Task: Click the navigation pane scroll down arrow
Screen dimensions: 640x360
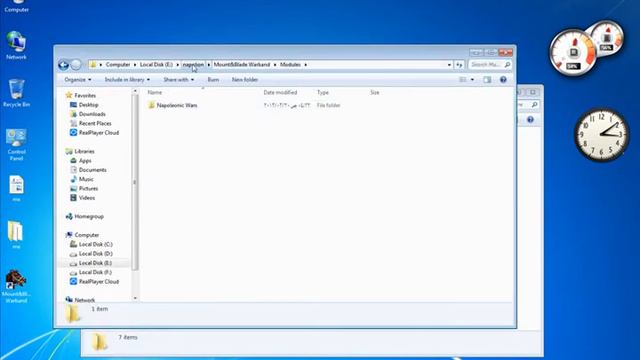Action: pyautogui.click(x=135, y=298)
